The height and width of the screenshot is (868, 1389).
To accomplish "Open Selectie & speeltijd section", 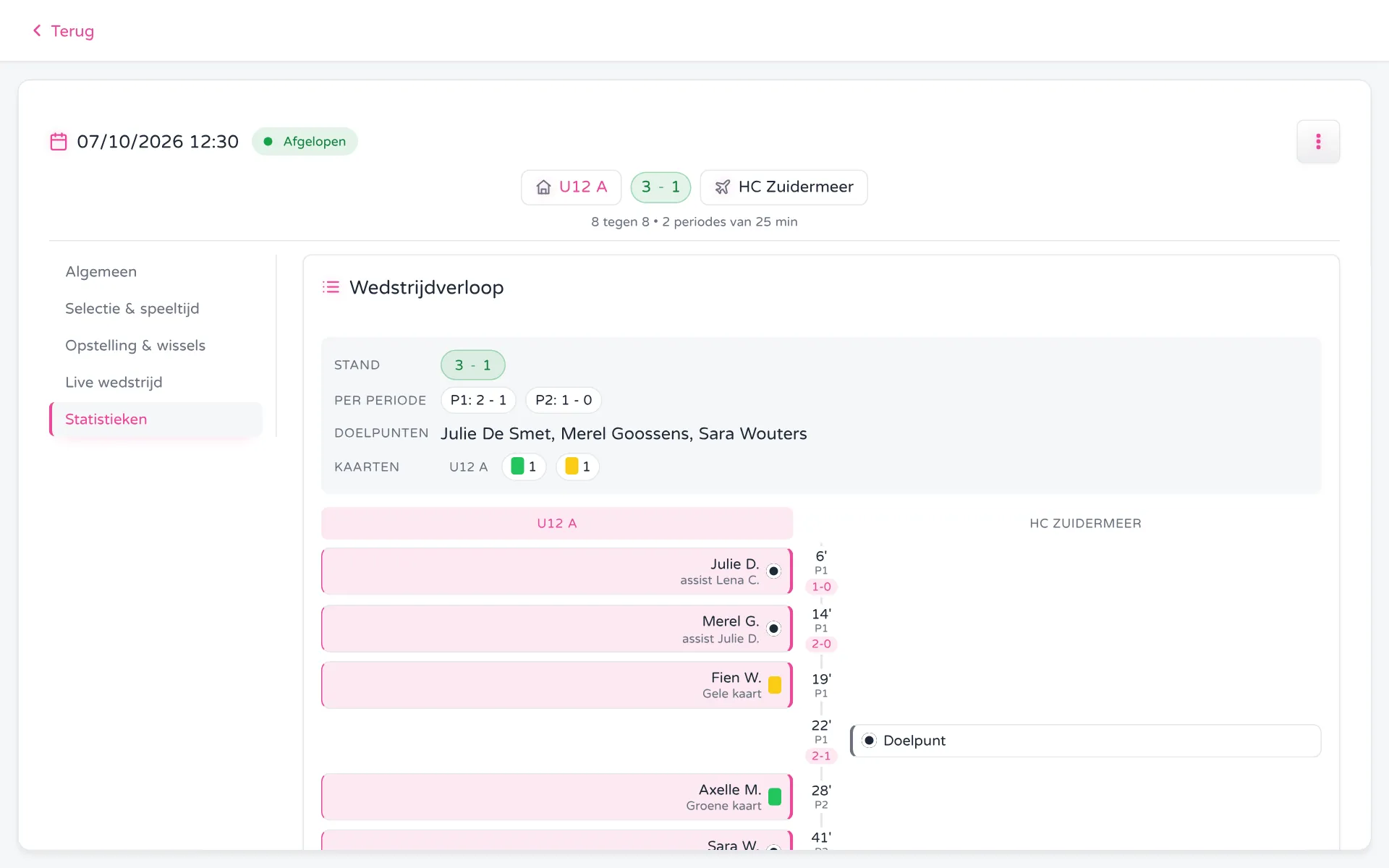I will pos(132,309).
